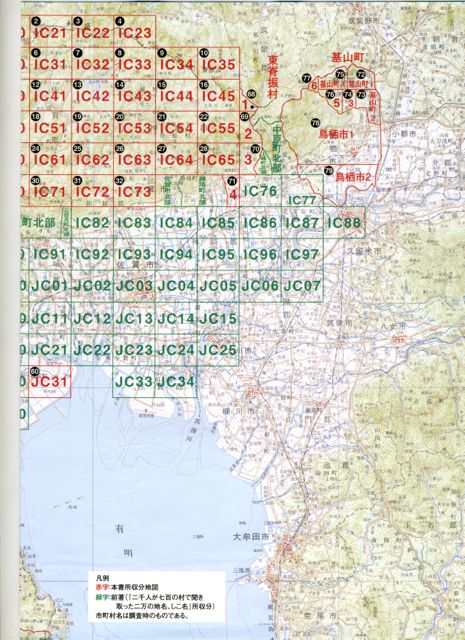Screen dimensions: 465x640
Task: Click the black circle marker numbered 78
Action: pyautogui.click(x=315, y=122)
